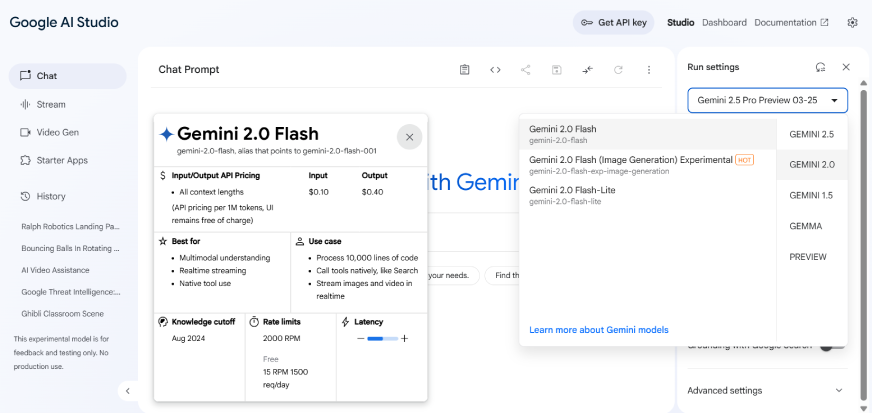Open the Gemini 2.5 Pro Preview model dropdown
This screenshot has height=413, width=872.
point(767,101)
